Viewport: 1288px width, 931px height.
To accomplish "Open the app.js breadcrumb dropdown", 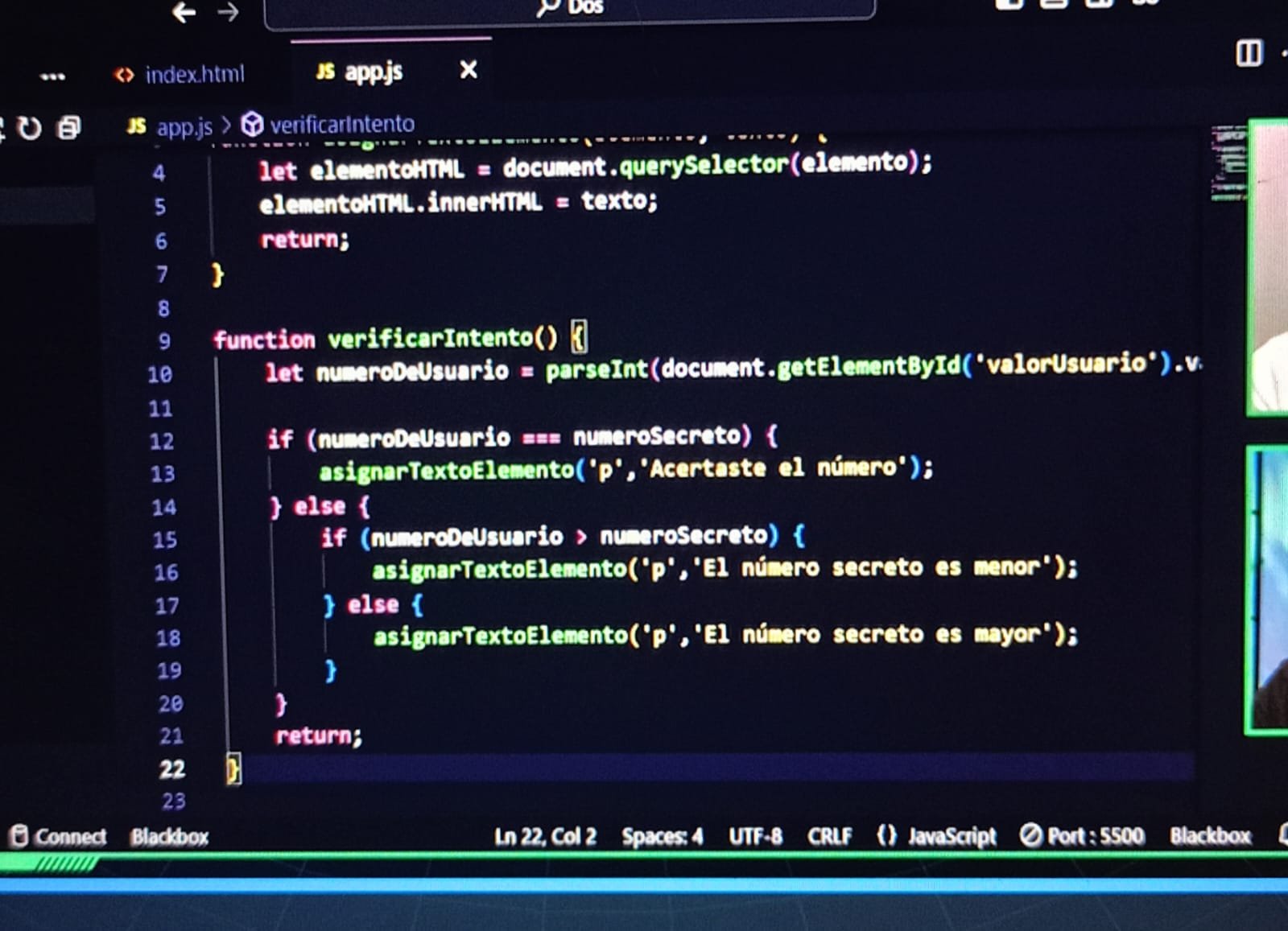I will coord(184,126).
